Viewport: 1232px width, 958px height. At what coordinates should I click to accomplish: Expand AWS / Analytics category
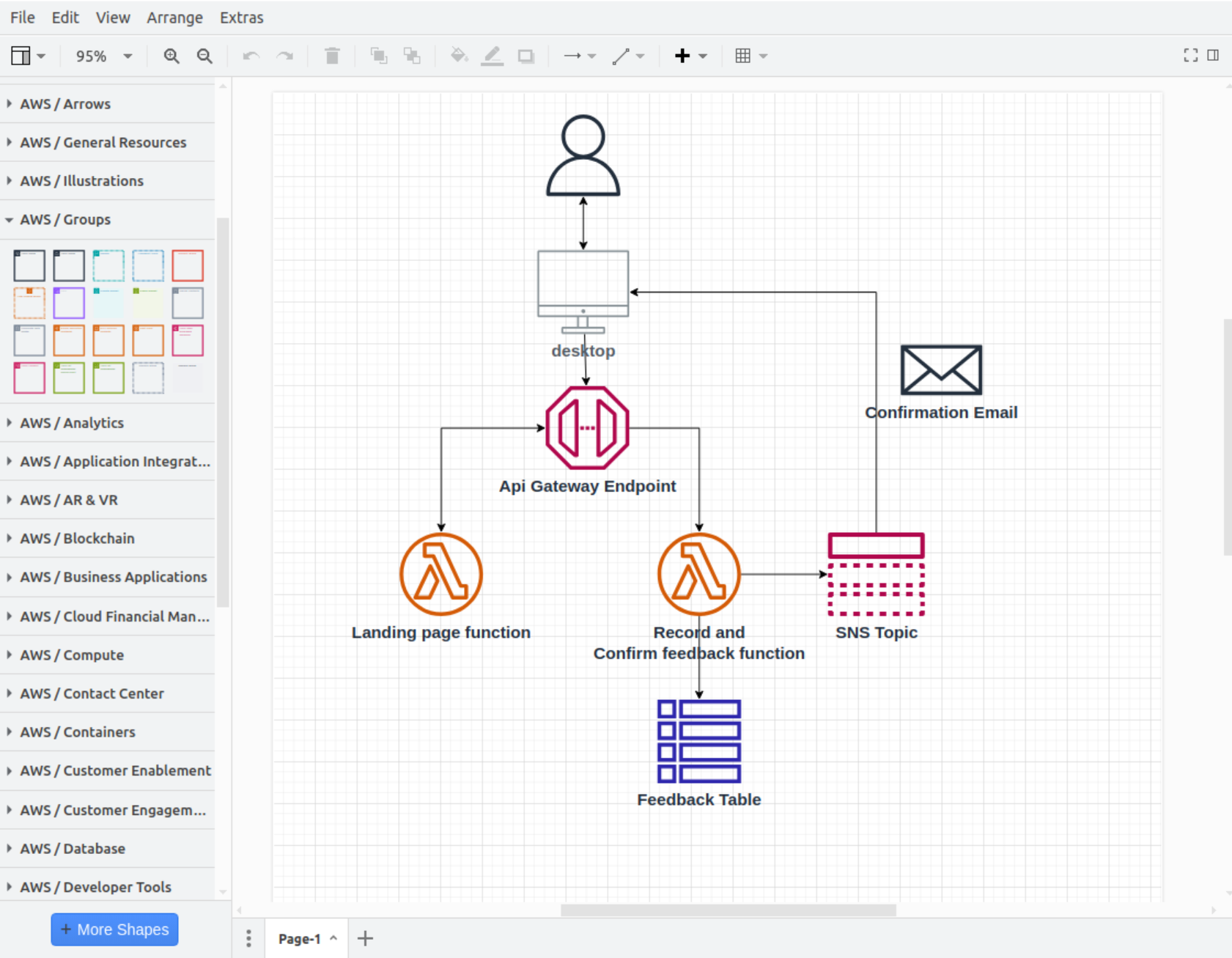click(x=107, y=423)
